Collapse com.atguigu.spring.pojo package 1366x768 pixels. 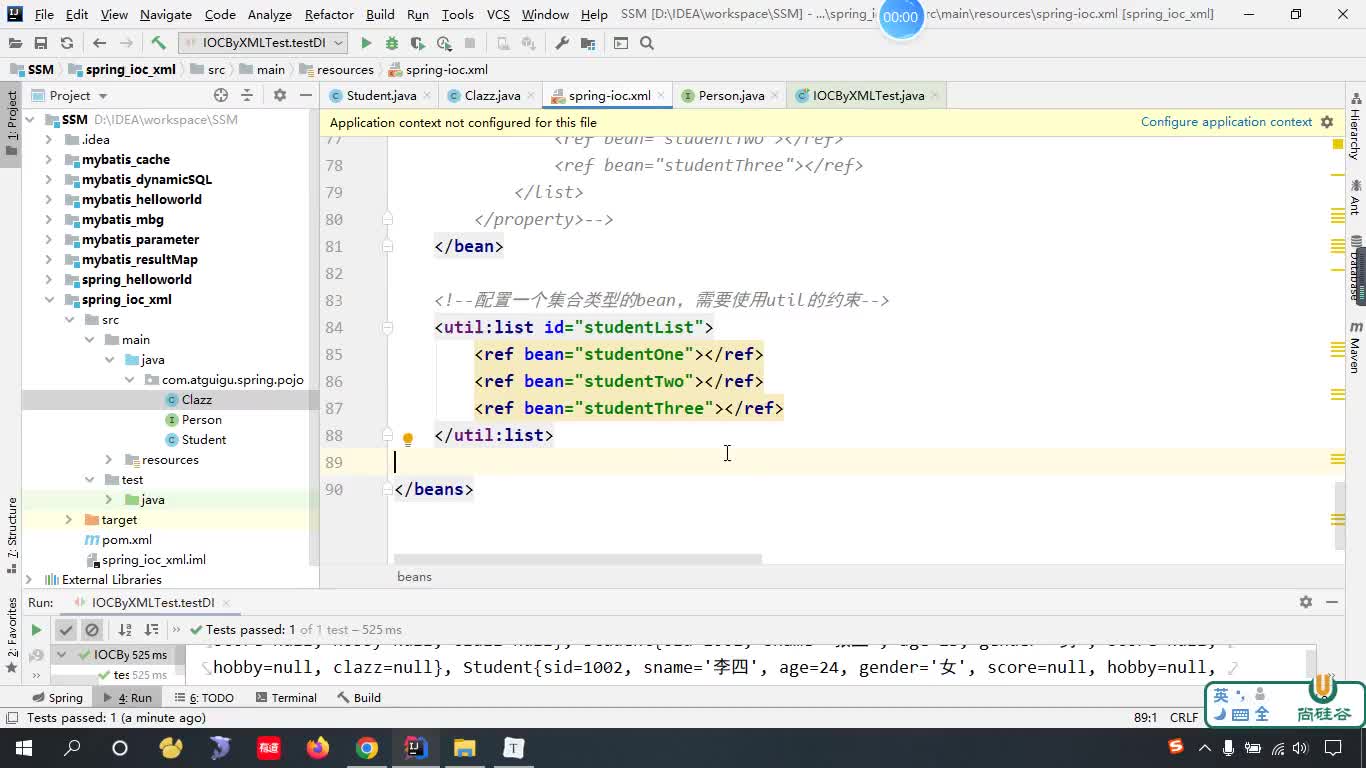(x=128, y=380)
